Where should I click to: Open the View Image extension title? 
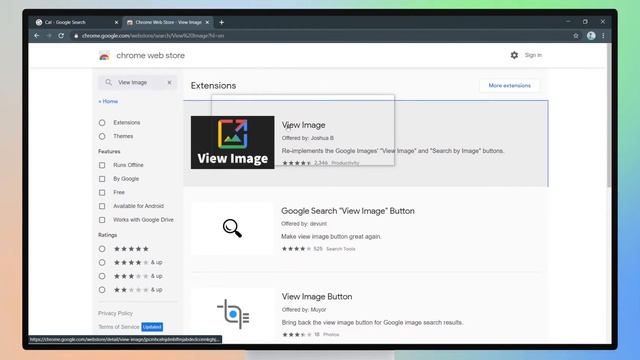[304, 125]
